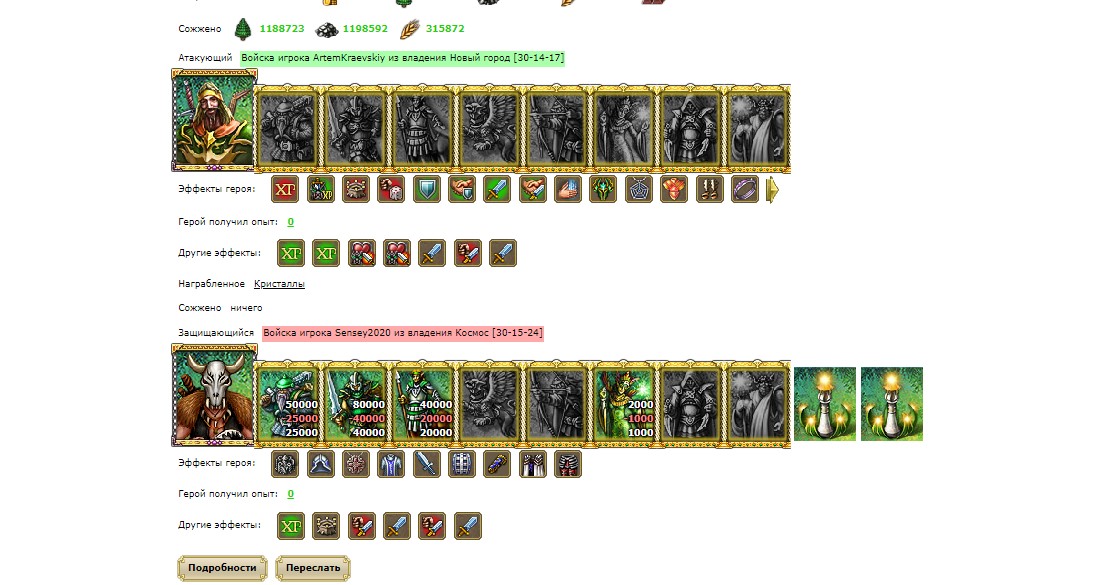1096x585 pixels.
Task: Select the spider web amulet effect icon
Action: pos(638,189)
